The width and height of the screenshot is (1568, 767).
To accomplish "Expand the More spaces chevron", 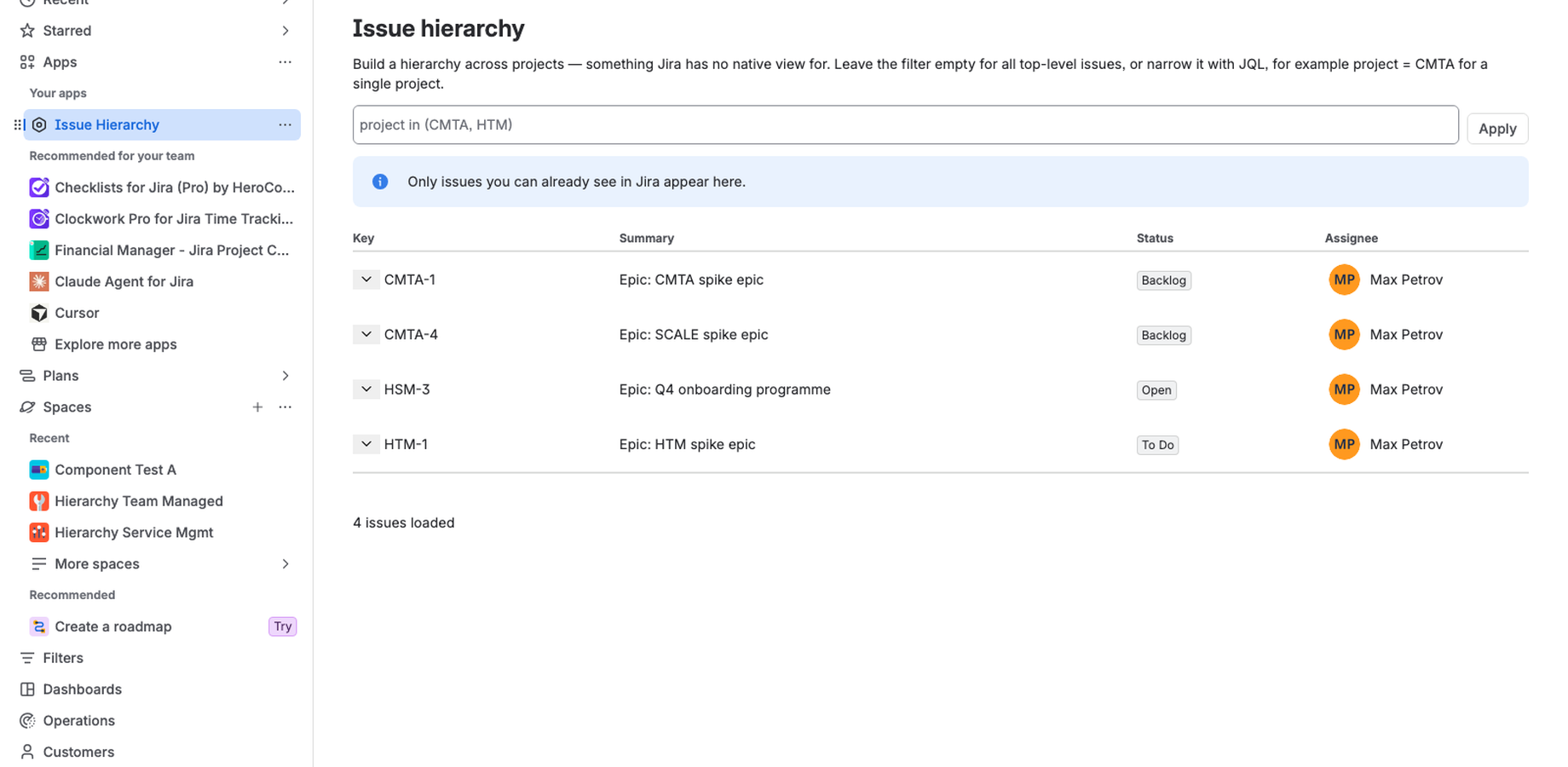I will [285, 564].
